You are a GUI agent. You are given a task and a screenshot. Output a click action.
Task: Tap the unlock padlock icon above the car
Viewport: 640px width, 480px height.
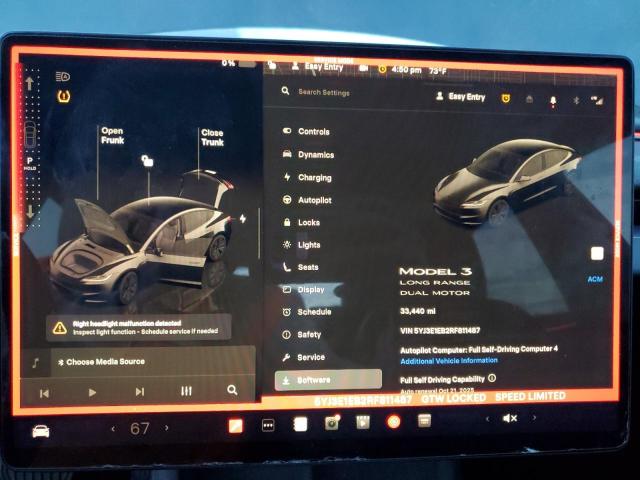pos(147,161)
